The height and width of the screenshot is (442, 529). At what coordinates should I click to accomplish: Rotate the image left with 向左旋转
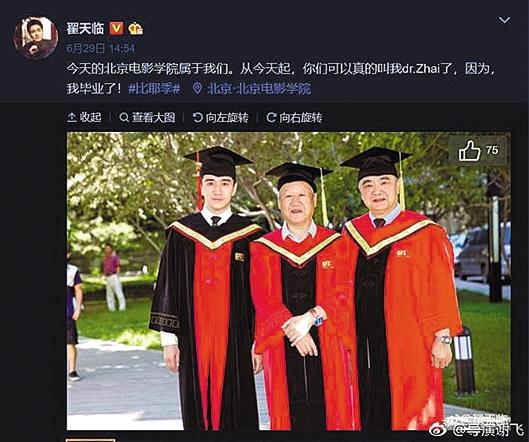220,117
